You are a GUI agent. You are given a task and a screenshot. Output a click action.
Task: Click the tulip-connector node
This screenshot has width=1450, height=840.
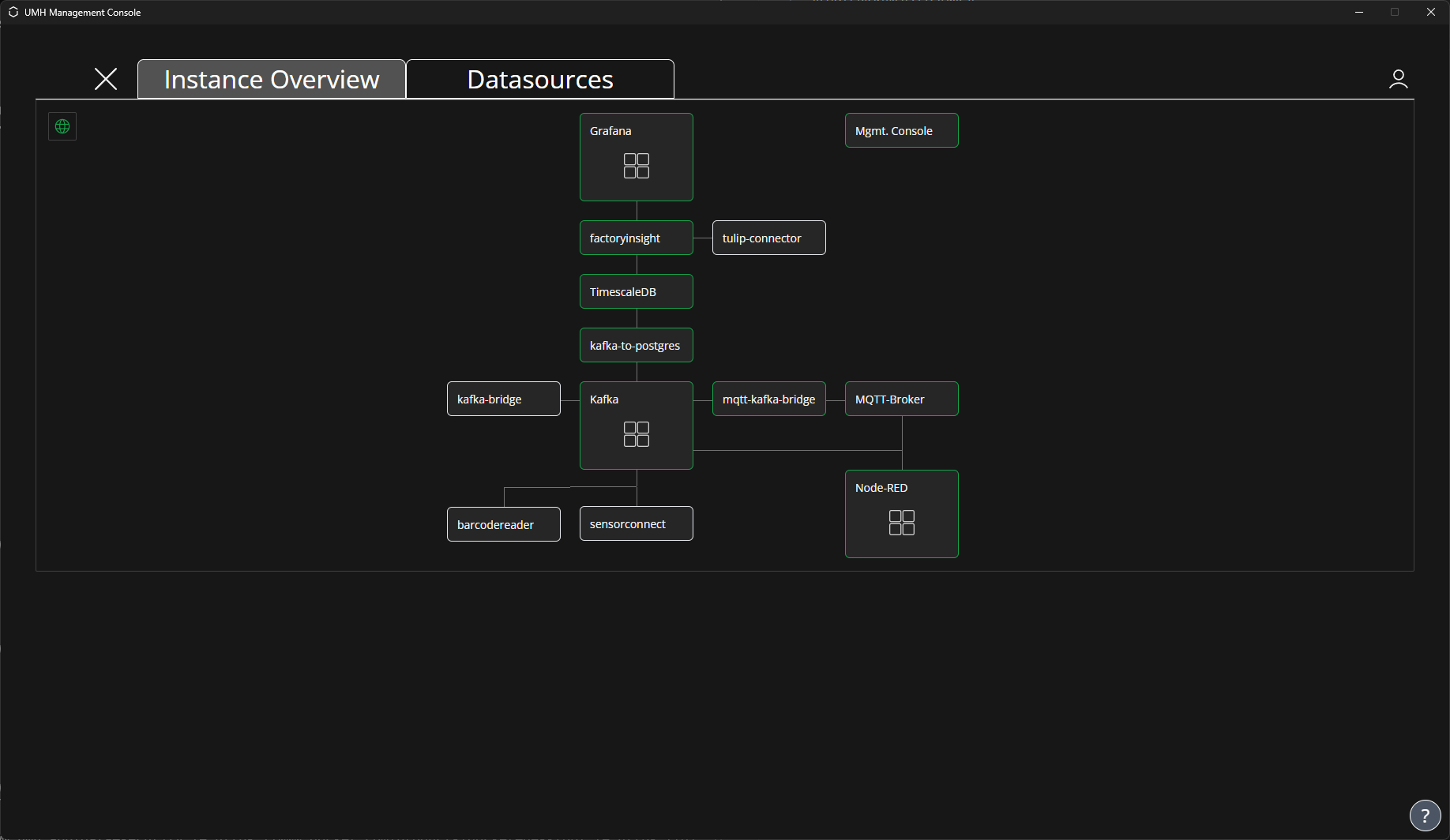768,238
